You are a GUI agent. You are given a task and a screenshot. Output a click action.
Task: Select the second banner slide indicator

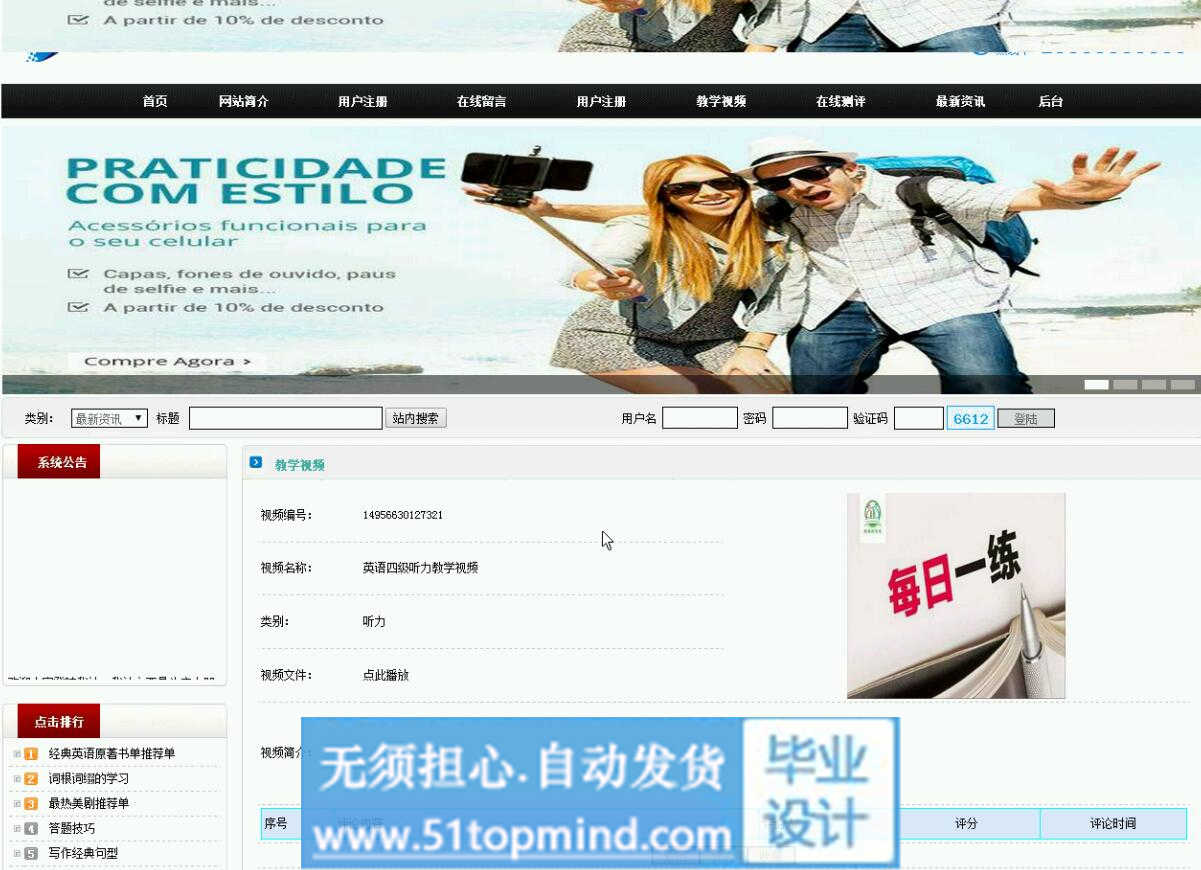click(x=1126, y=385)
